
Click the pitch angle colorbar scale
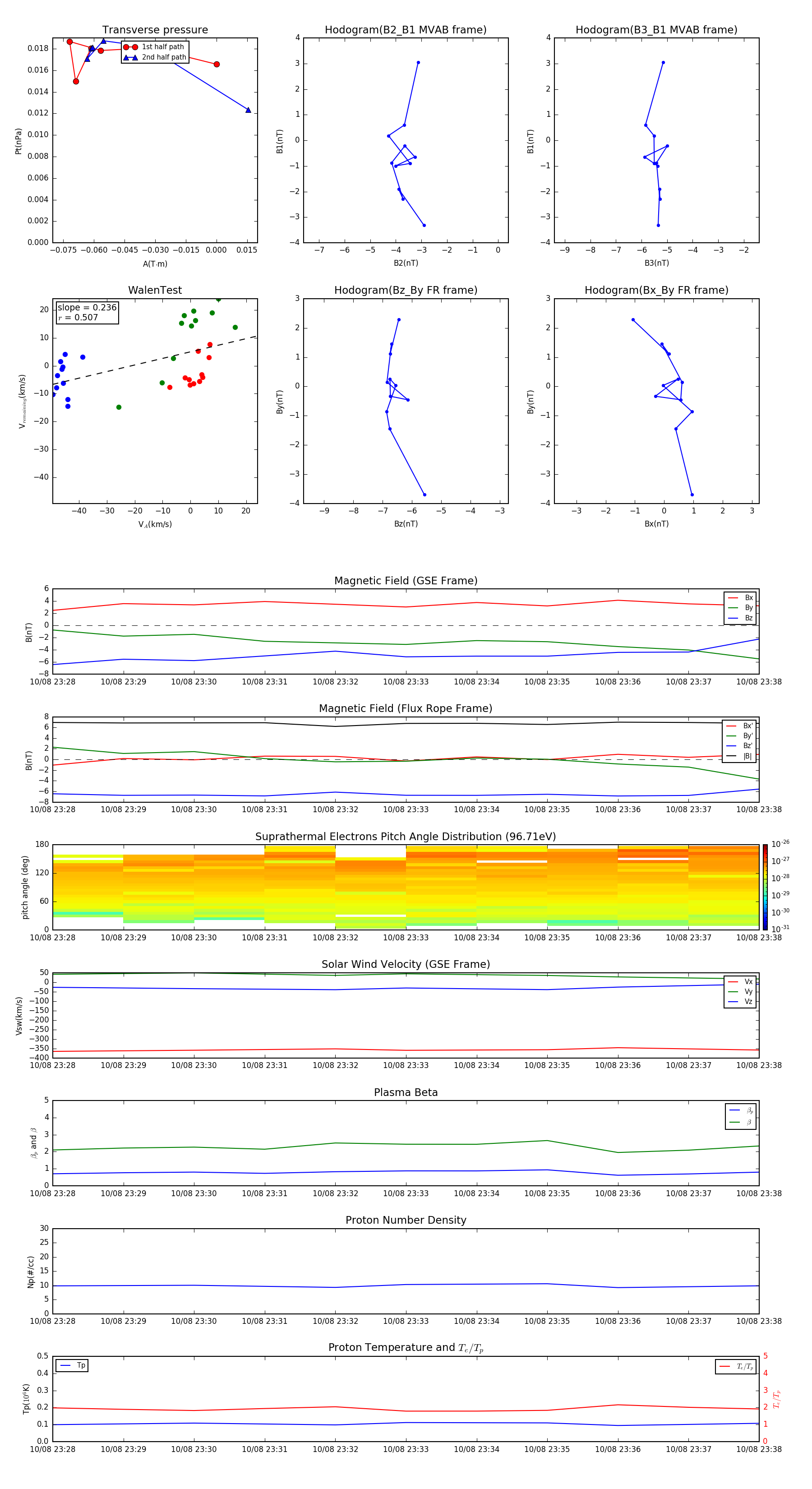tap(765, 887)
